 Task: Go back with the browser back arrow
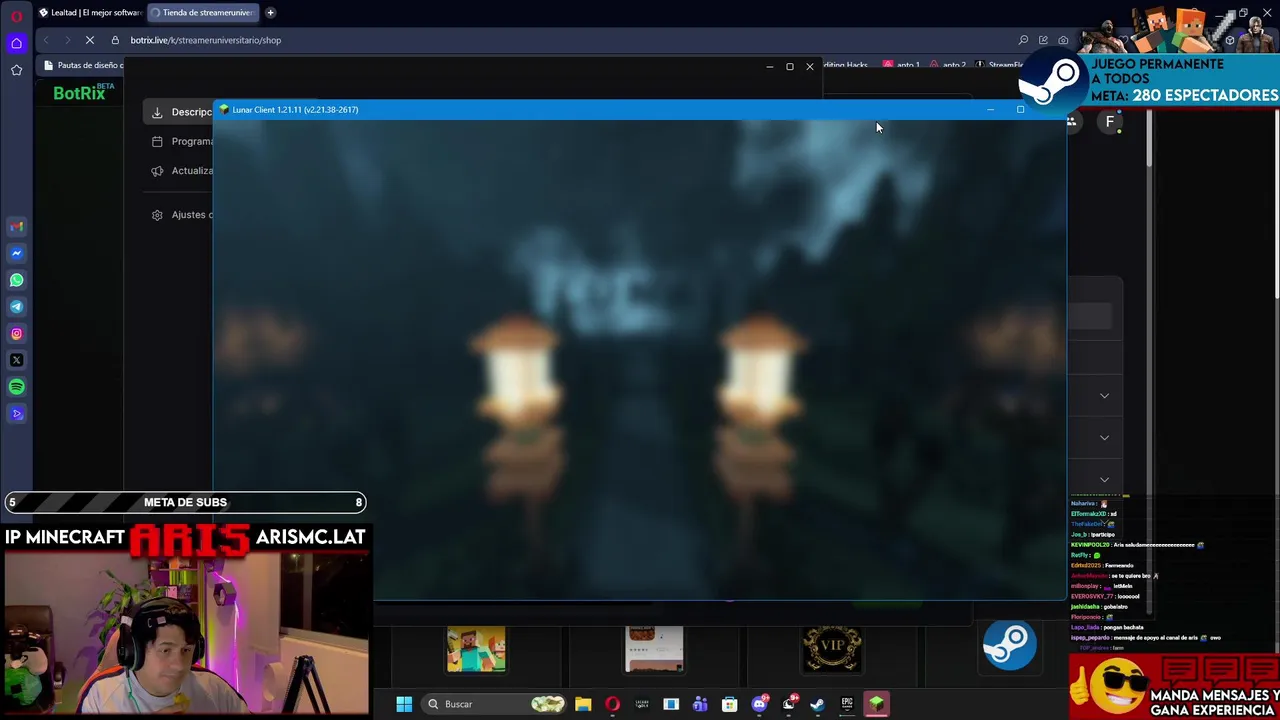(45, 40)
